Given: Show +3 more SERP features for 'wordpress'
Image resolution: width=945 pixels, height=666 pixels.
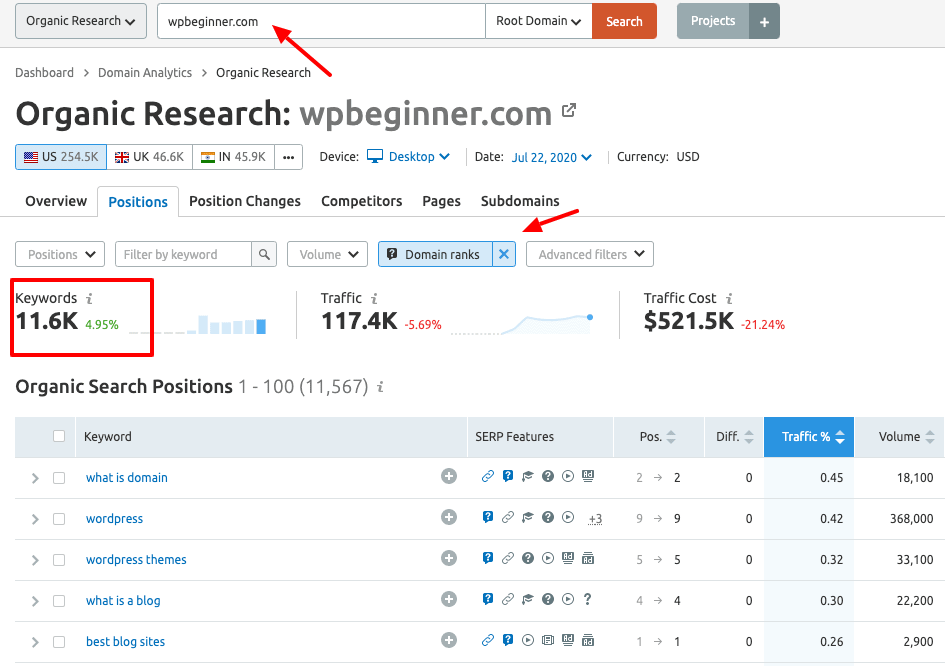Looking at the screenshot, I should pos(595,519).
